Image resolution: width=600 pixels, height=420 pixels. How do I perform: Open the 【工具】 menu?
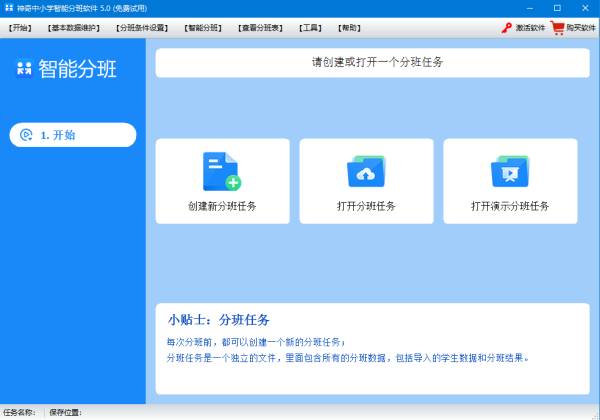[x=310, y=28]
